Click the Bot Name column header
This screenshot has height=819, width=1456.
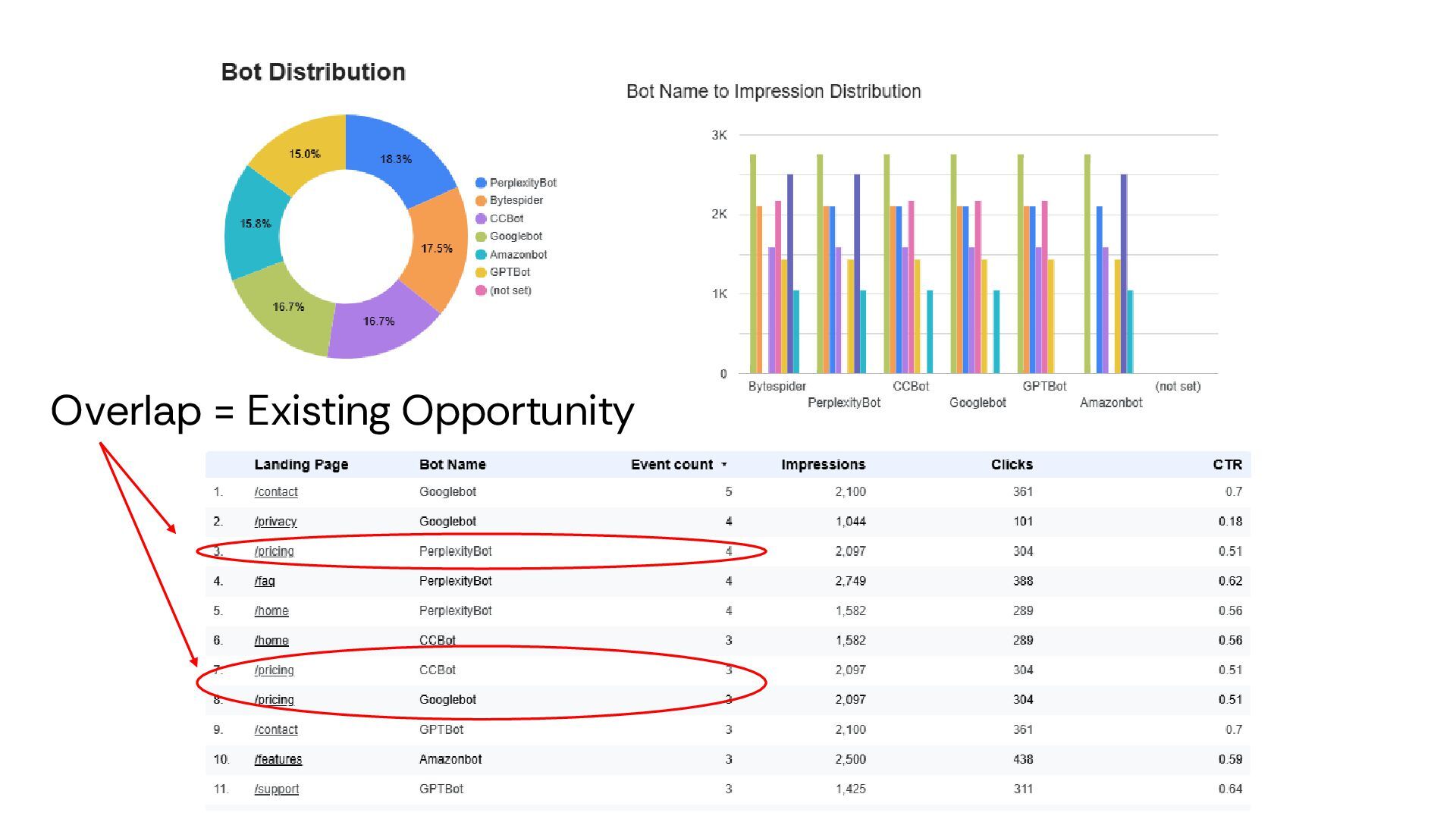pos(452,464)
